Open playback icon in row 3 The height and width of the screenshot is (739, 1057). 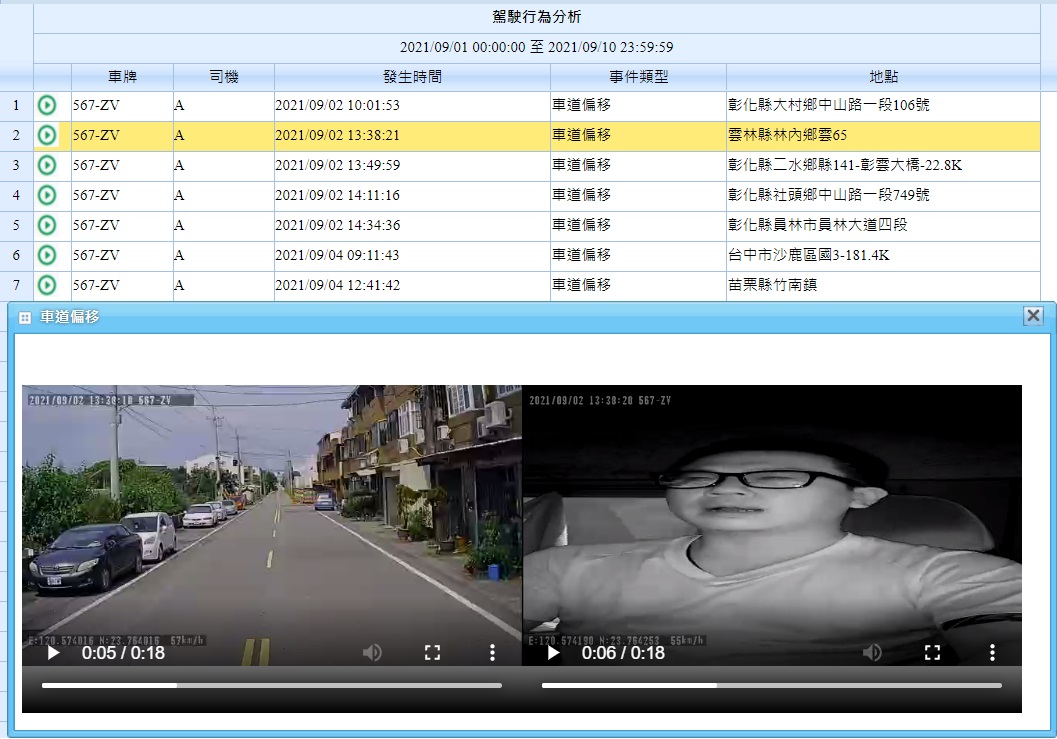point(47,165)
